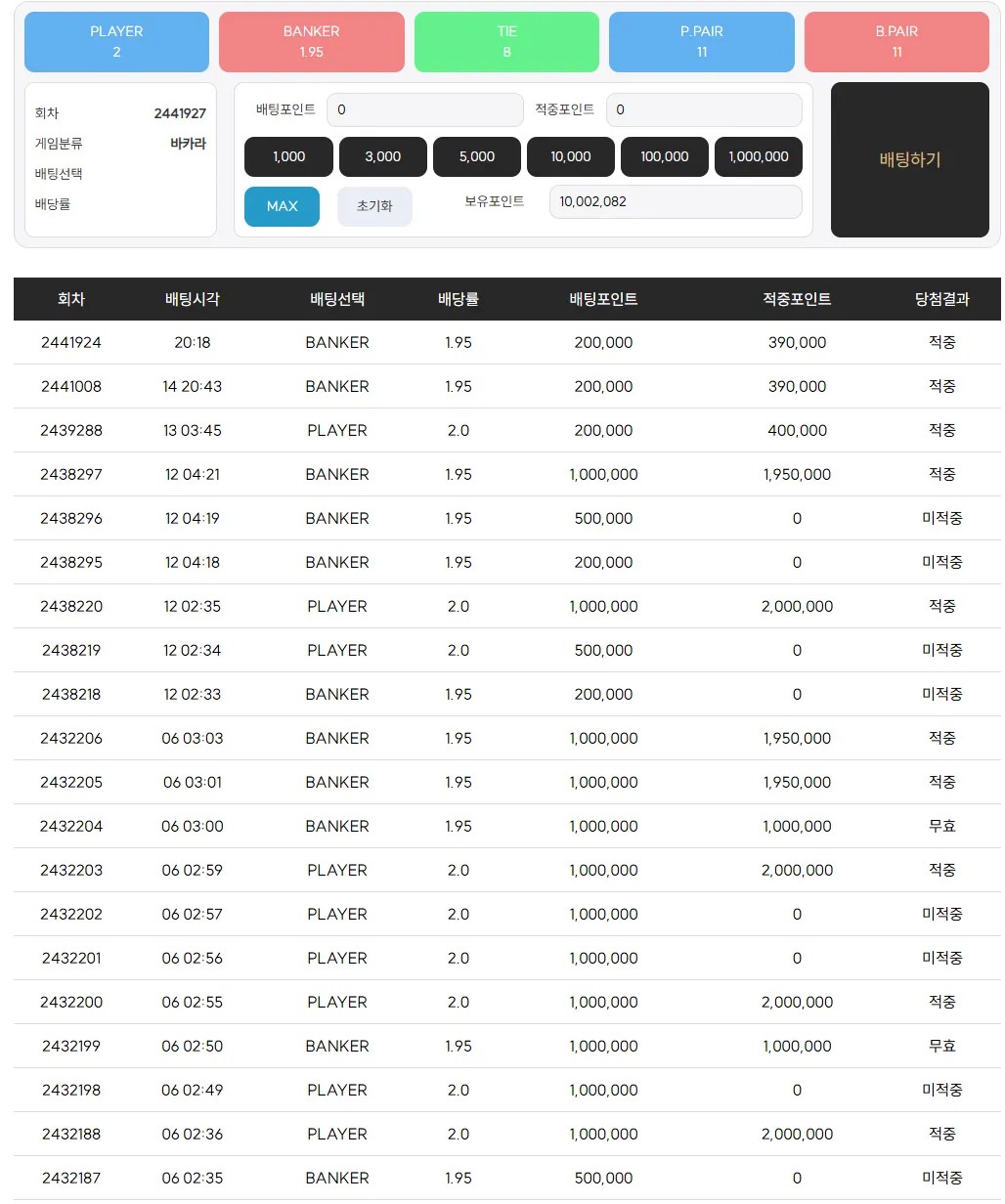Click the 적중포인트 column header
This screenshot has width=1005, height=1204.
point(797,299)
